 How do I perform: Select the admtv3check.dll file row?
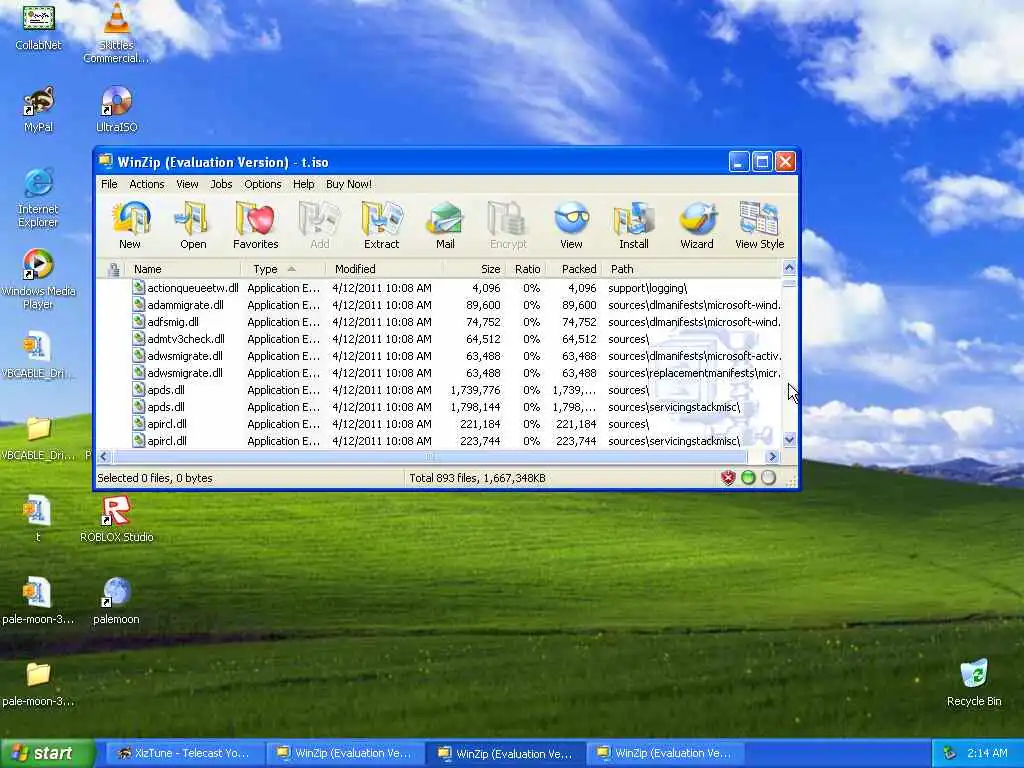439,339
